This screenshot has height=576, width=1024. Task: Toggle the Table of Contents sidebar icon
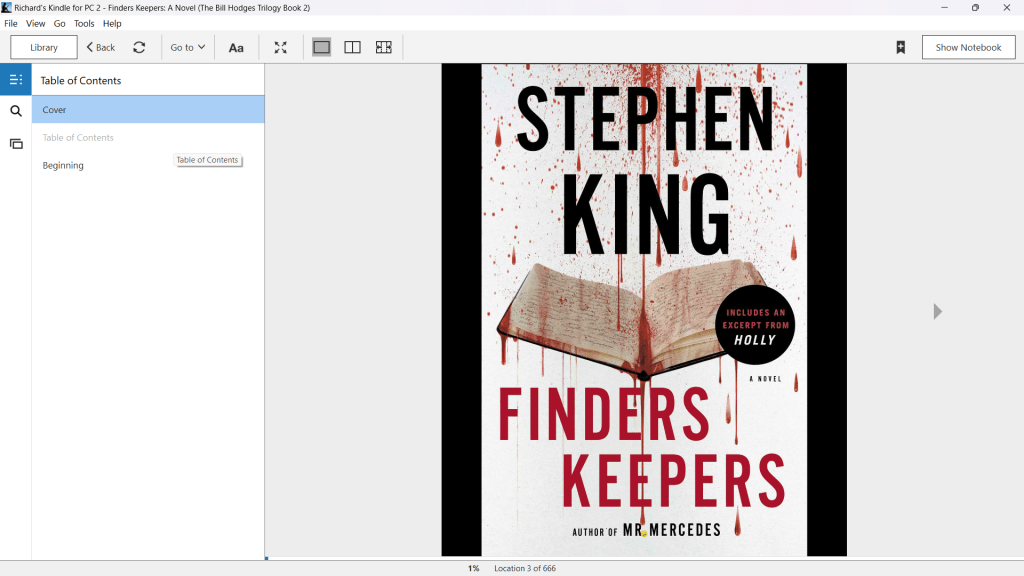(x=16, y=80)
